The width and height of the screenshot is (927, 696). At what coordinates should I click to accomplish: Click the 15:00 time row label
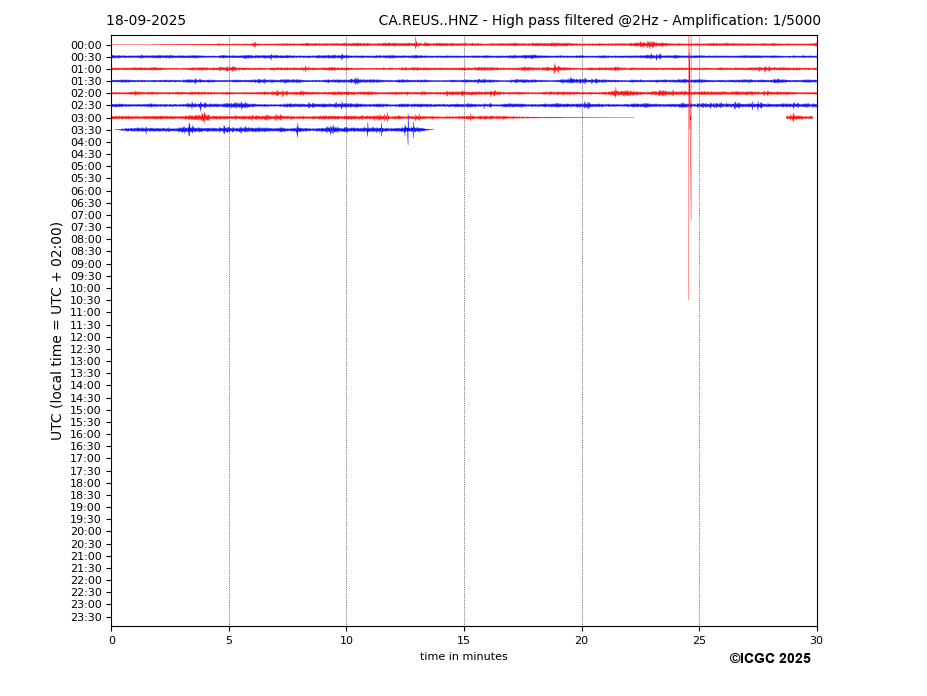(x=86, y=410)
